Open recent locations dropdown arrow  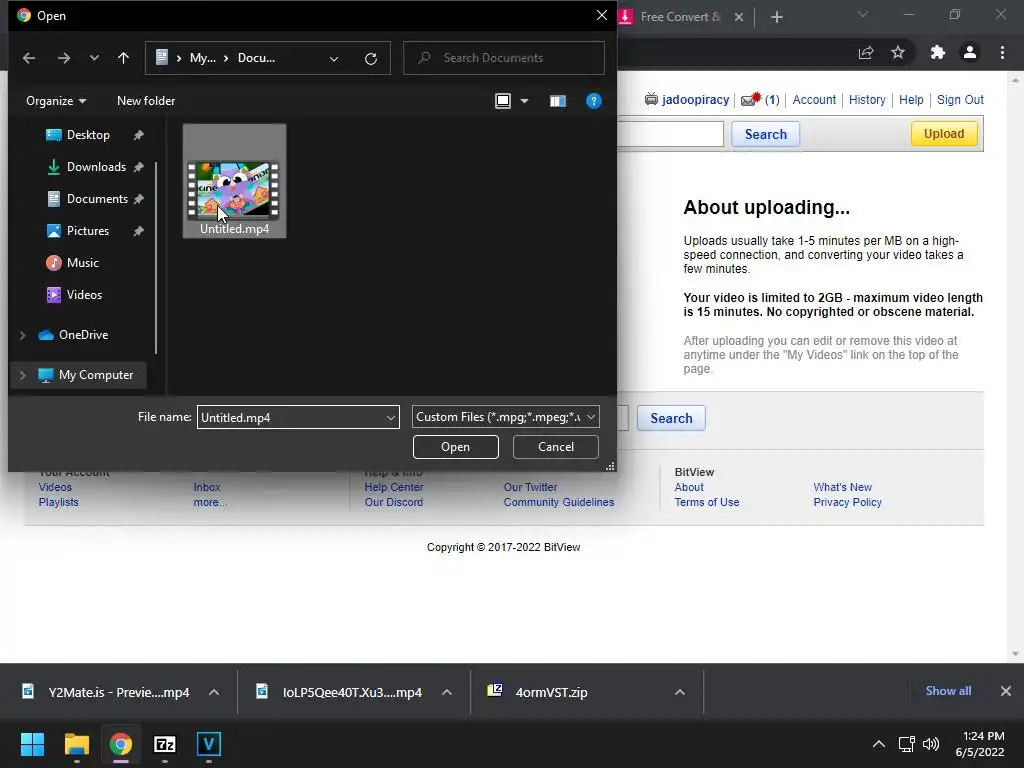[x=94, y=58]
